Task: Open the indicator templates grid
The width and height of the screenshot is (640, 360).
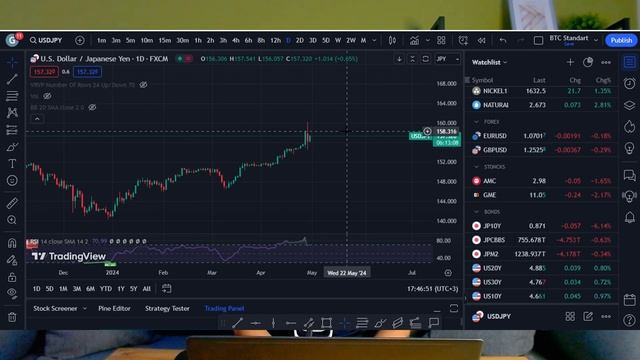Action: (441, 40)
